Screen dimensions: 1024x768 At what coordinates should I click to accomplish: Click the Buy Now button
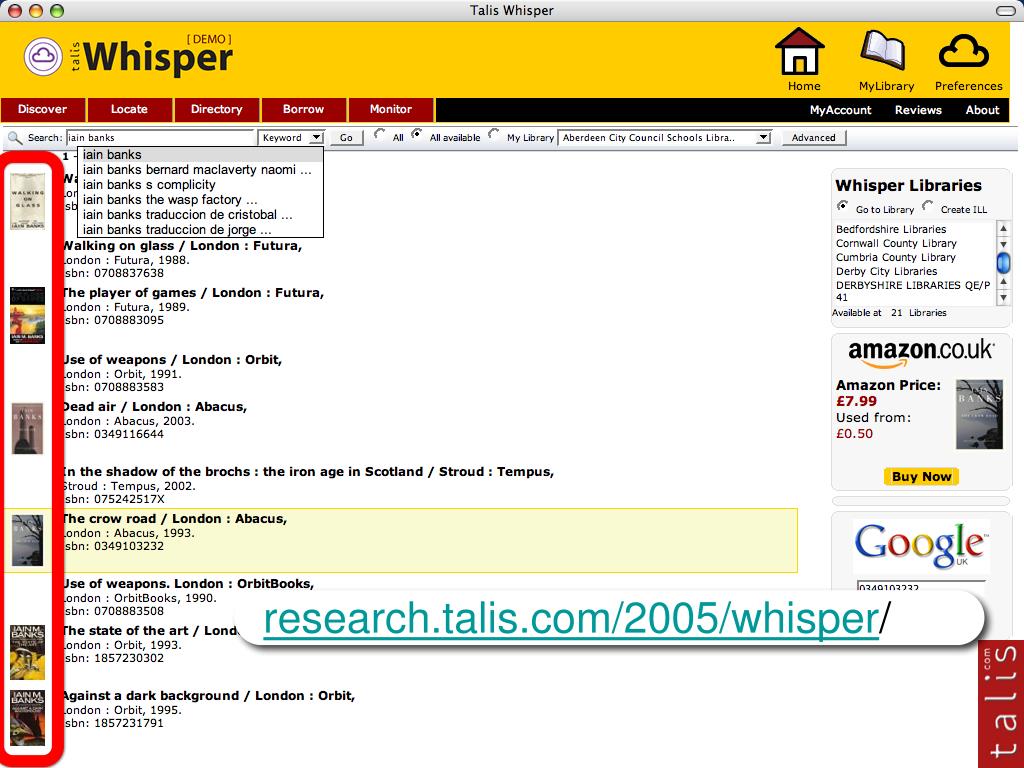pos(921,477)
